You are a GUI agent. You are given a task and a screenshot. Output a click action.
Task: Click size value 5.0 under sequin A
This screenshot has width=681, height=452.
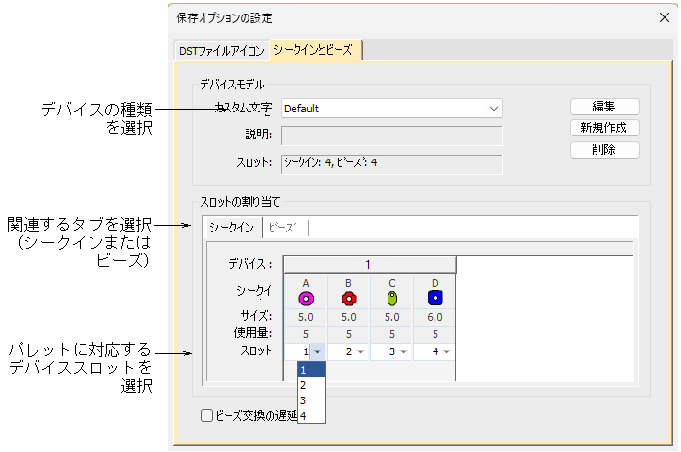pos(305,317)
